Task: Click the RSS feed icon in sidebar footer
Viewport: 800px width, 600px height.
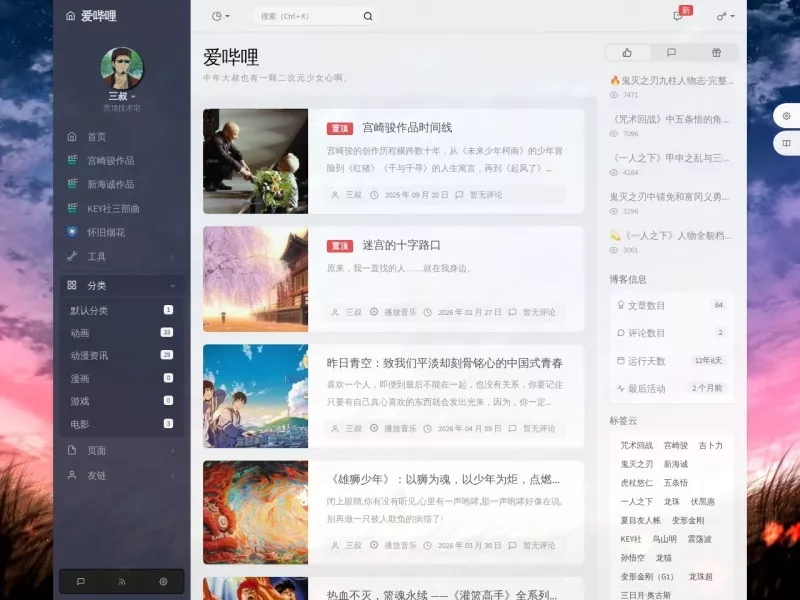Action: [x=122, y=581]
